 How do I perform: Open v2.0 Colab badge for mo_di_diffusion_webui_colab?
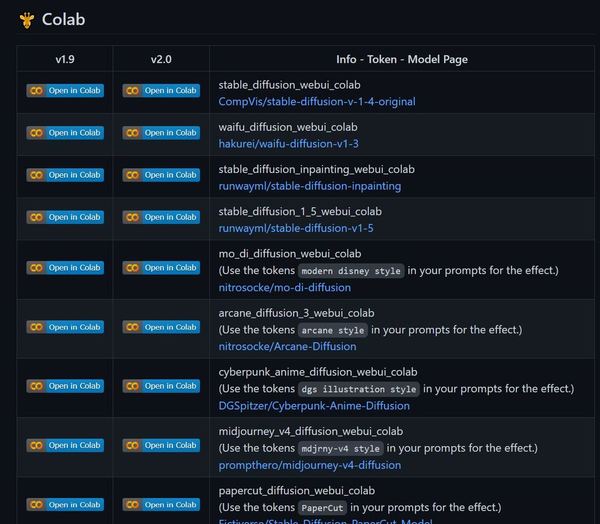(x=161, y=268)
